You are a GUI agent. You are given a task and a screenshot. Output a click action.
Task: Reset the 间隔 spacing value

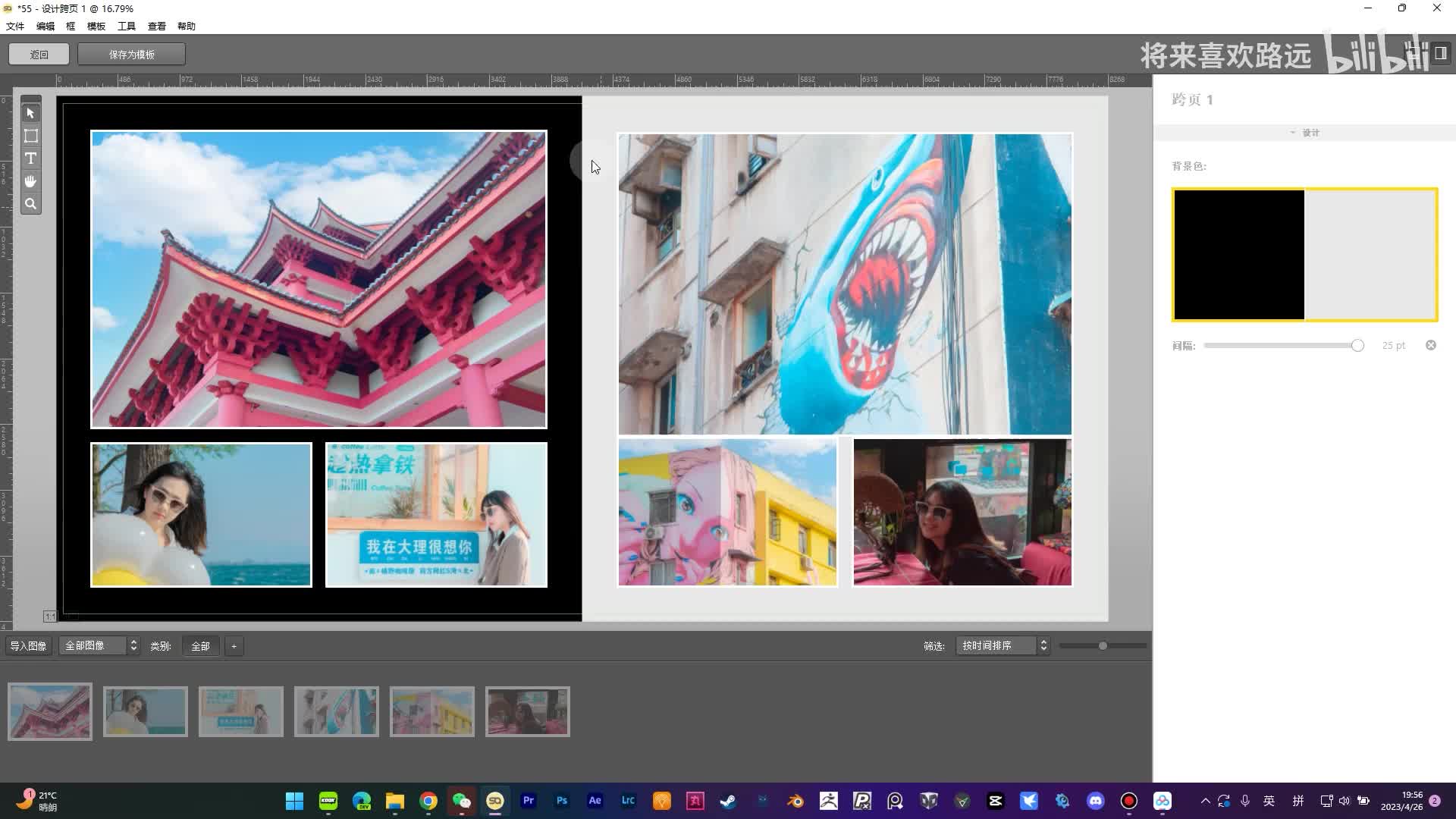[1430, 345]
